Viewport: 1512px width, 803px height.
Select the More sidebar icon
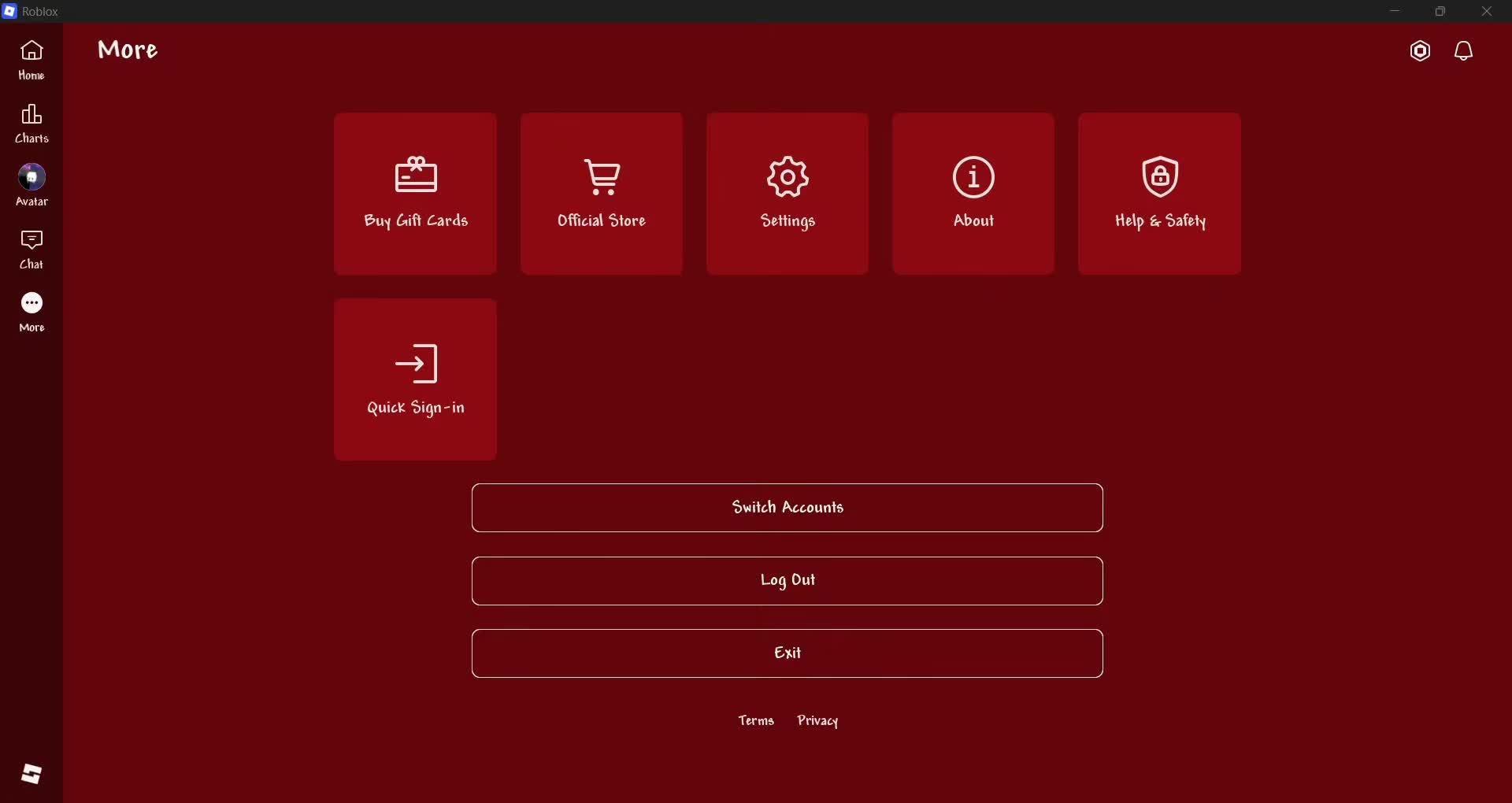(31, 313)
